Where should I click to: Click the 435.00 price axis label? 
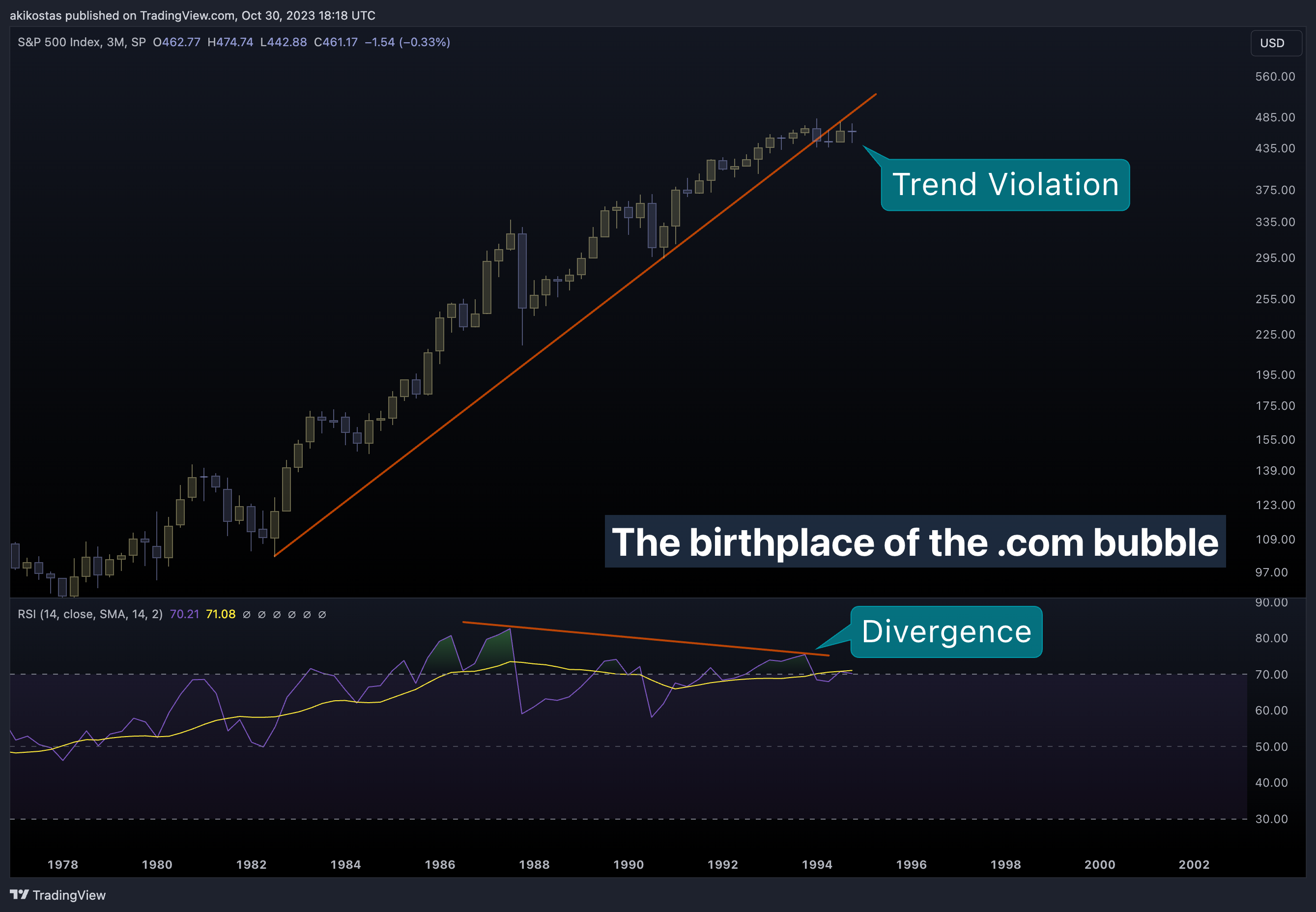tap(1275, 148)
